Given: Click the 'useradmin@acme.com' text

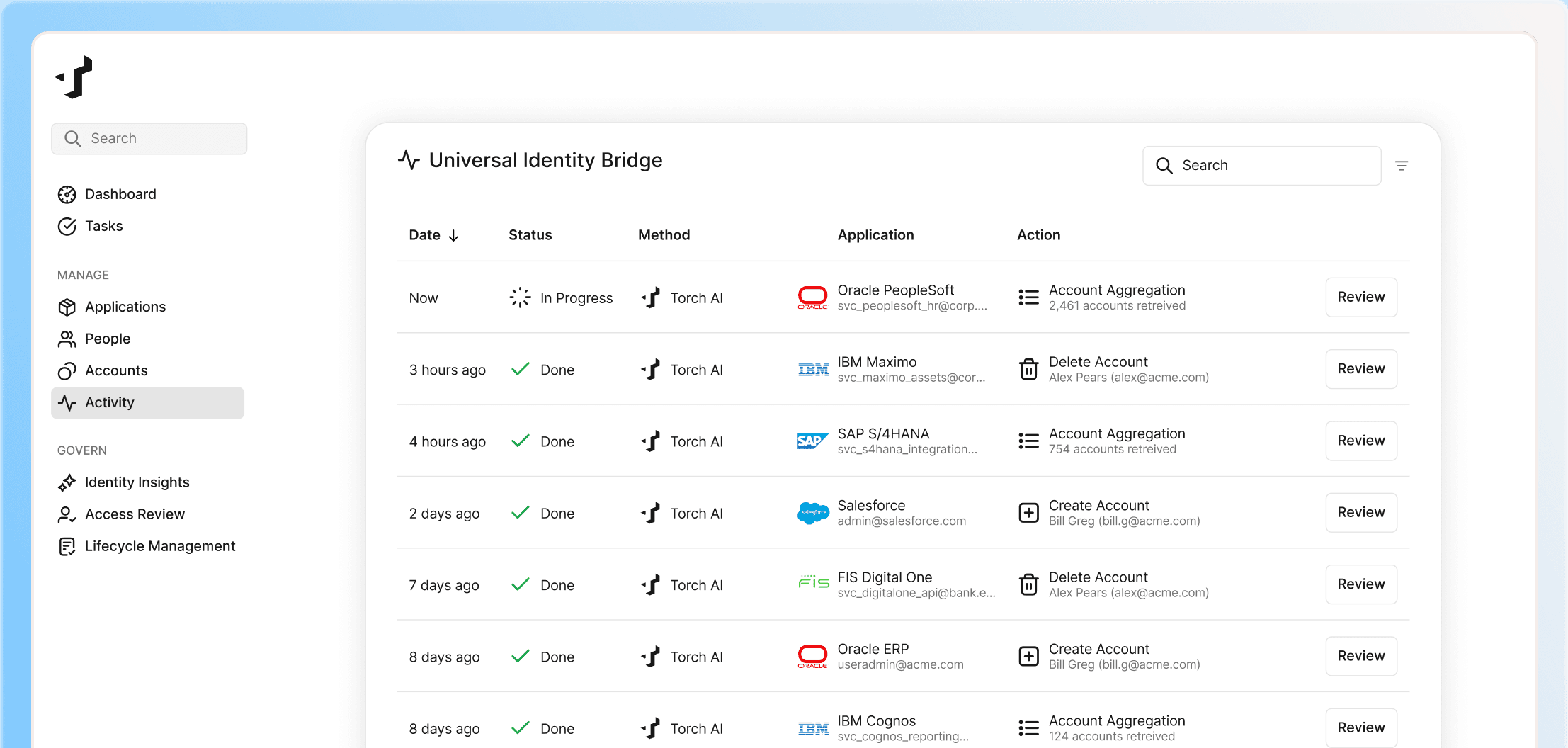Looking at the screenshot, I should point(900,665).
